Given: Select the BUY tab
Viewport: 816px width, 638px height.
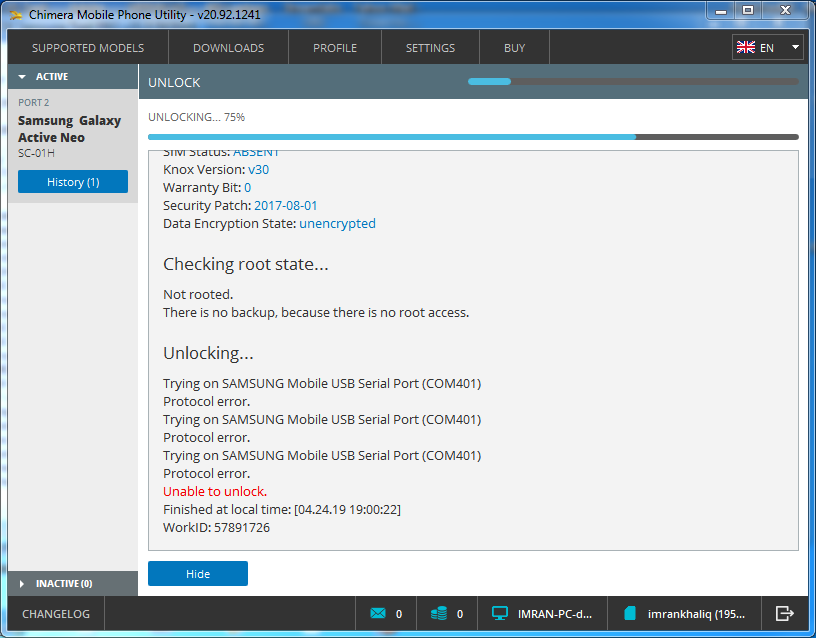Looking at the screenshot, I should pyautogui.click(x=514, y=48).
